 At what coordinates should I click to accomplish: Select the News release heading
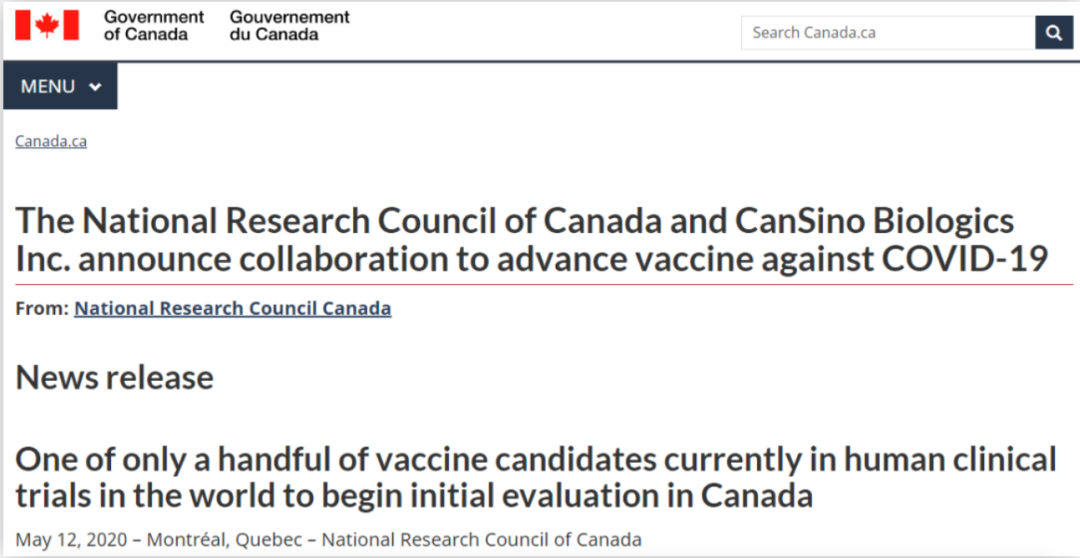click(x=115, y=377)
